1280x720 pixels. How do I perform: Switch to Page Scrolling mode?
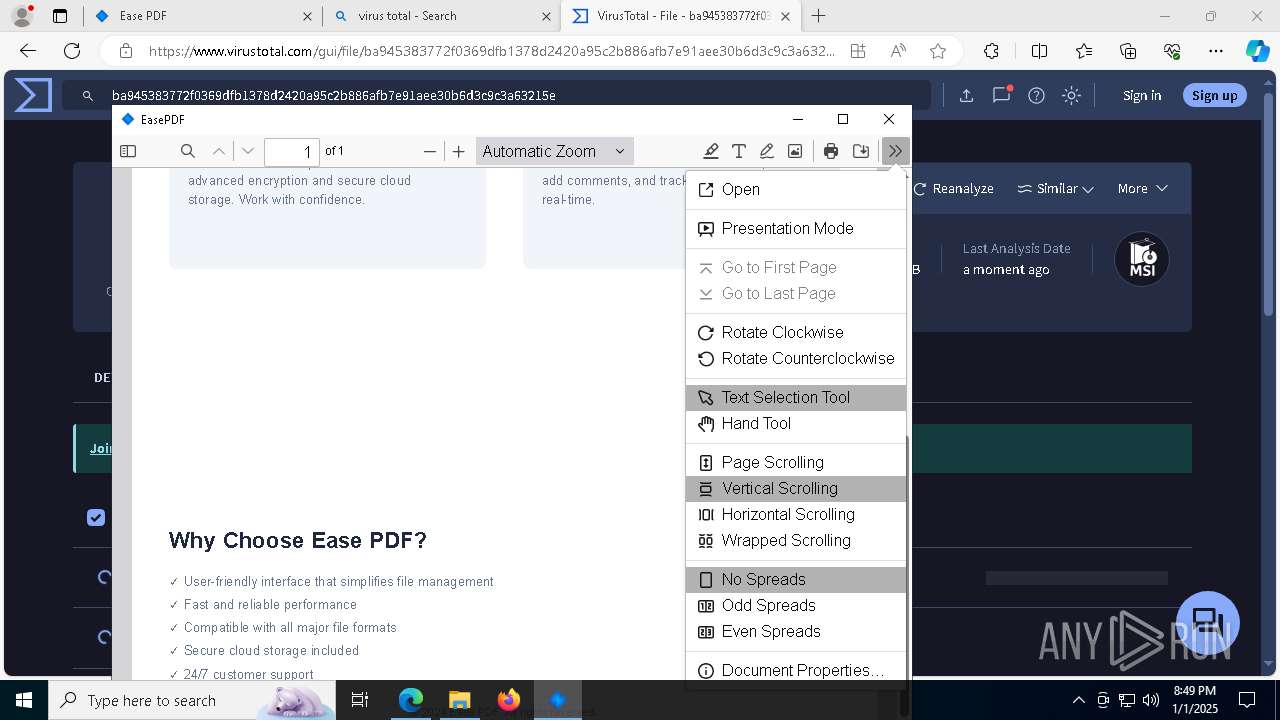click(x=796, y=462)
